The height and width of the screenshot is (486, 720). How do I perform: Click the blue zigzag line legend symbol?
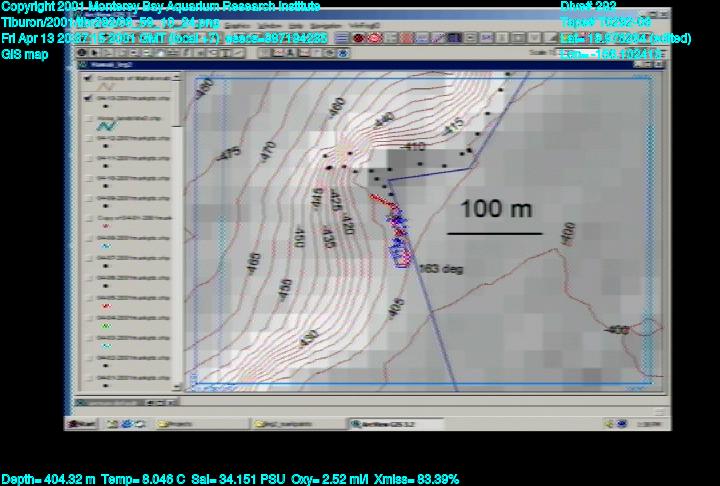[x=105, y=128]
